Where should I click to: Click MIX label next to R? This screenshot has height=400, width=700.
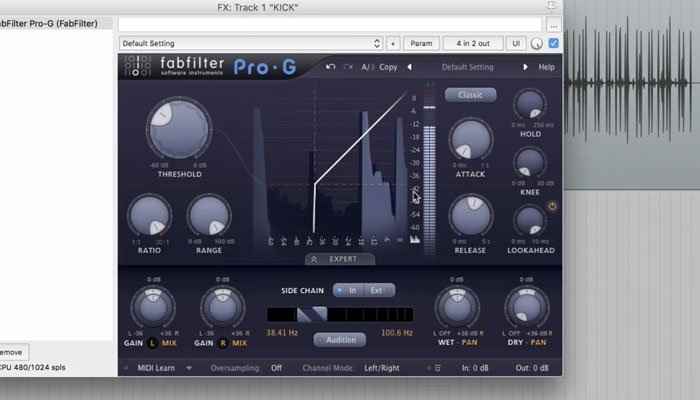click(x=239, y=343)
